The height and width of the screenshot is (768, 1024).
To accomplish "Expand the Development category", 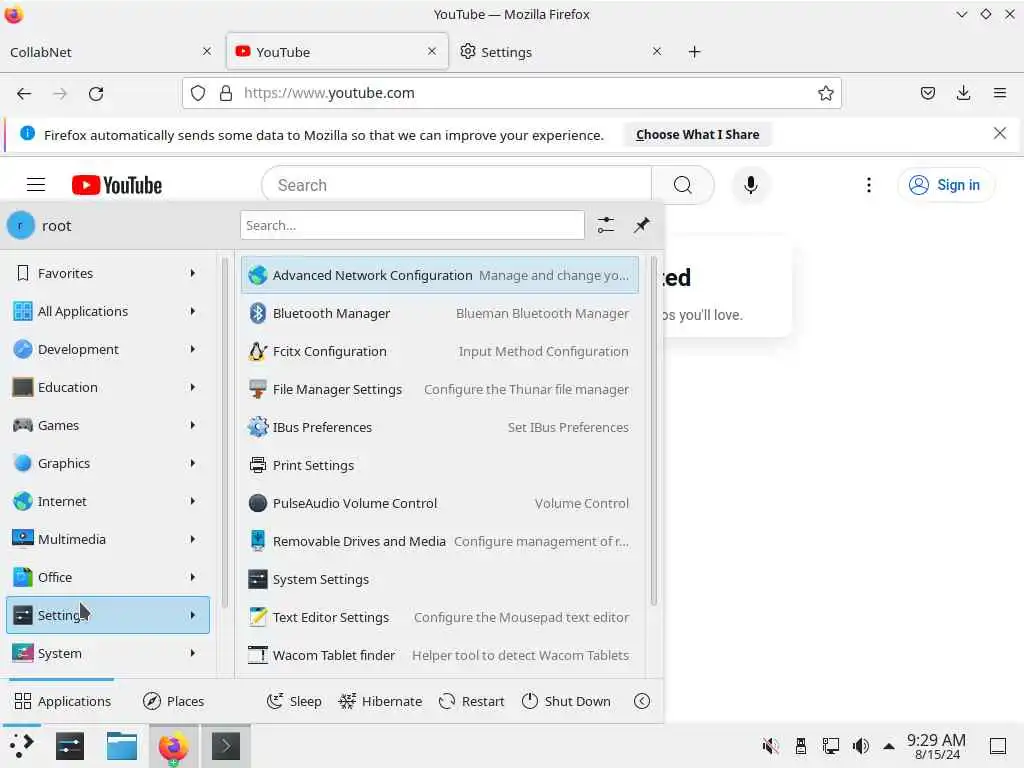I will 108,349.
